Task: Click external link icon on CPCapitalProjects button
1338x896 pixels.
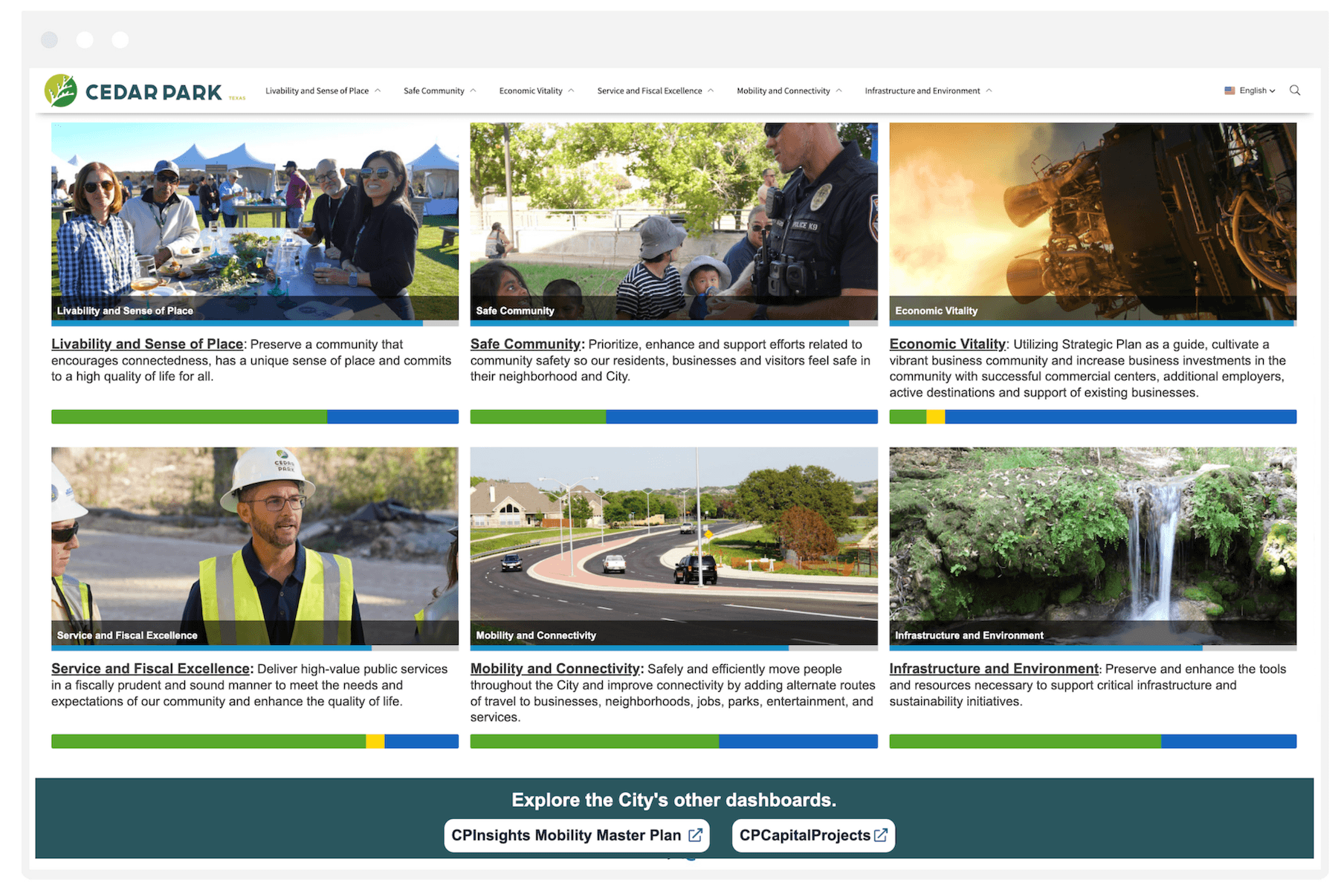Action: coord(881,835)
